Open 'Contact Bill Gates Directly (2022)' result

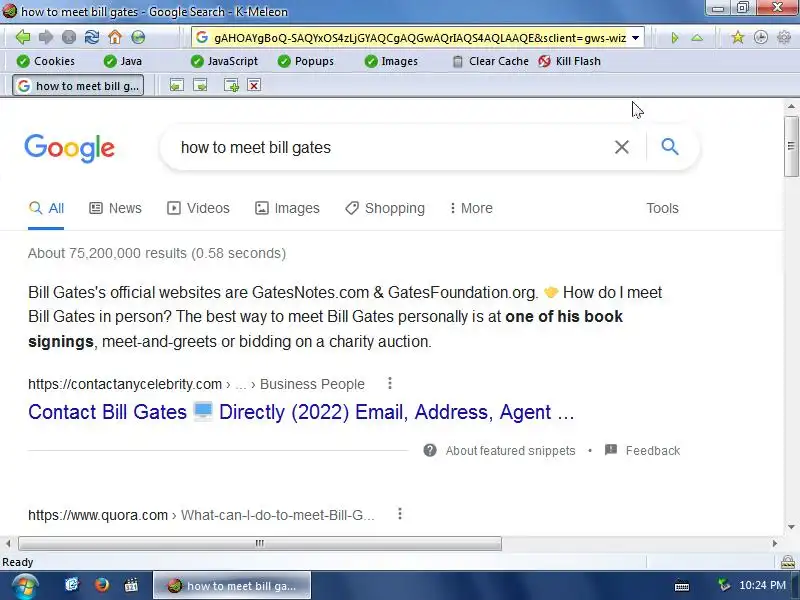(301, 412)
